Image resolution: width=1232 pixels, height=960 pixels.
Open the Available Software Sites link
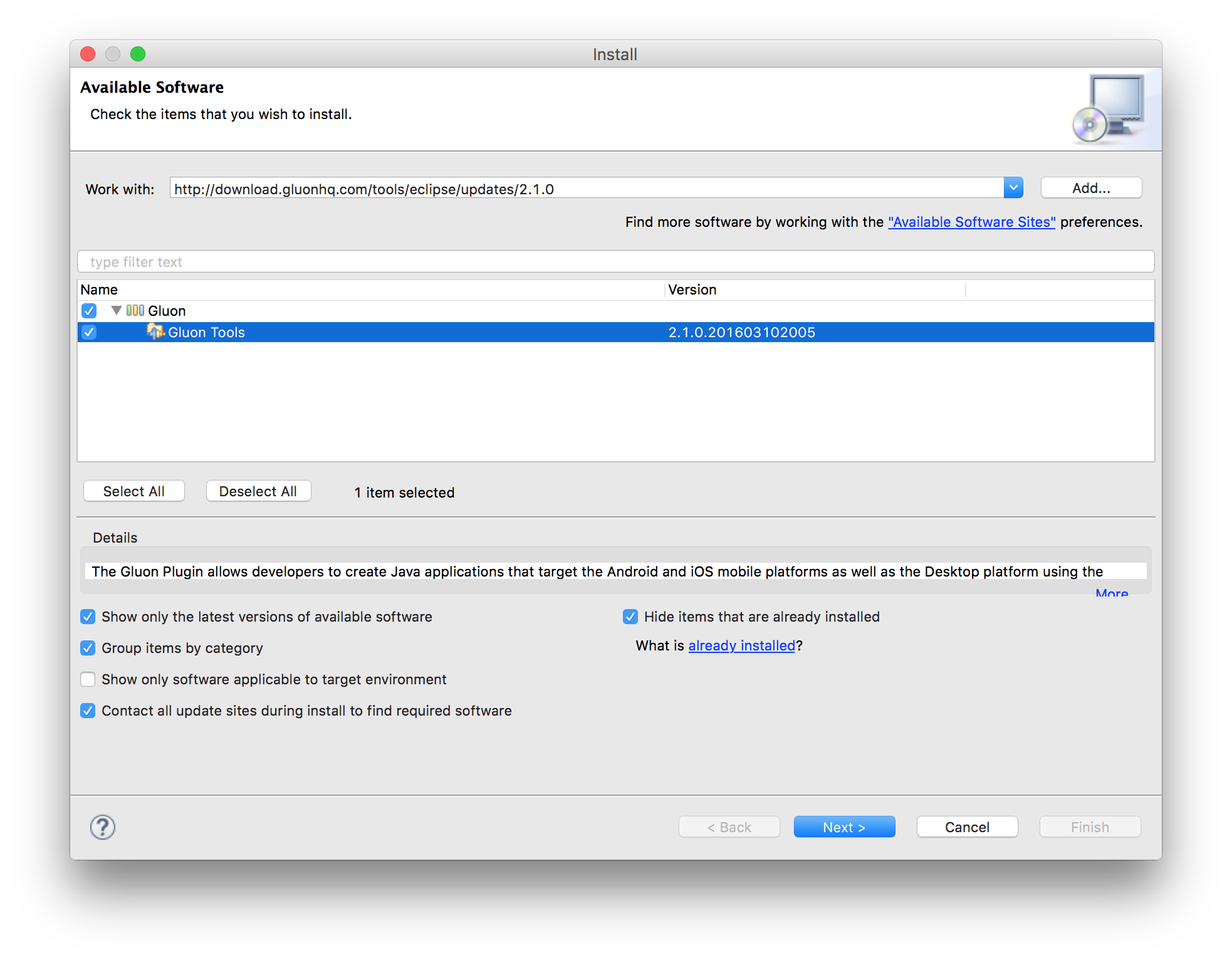pos(971,222)
